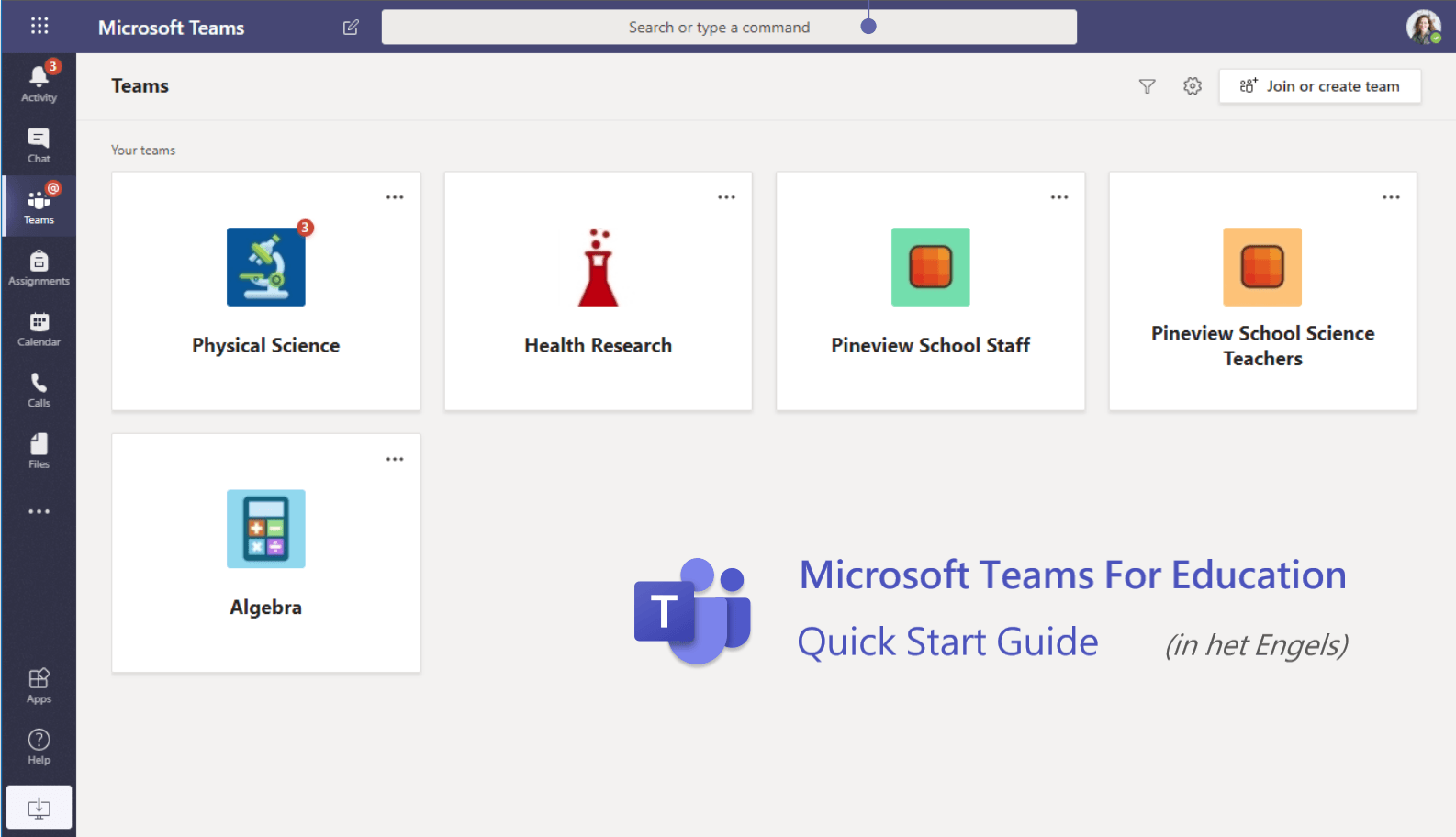
Task: Click the Physical Science microscope icon
Action: (x=266, y=267)
